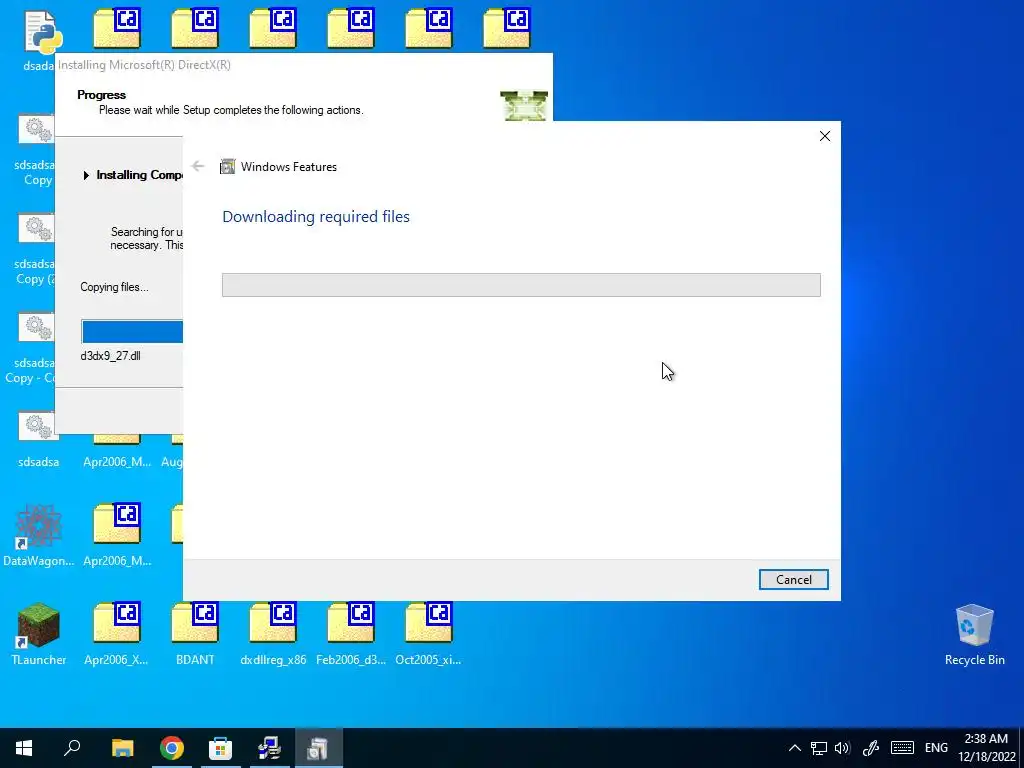Open the Windows Start menu
Screen dimensions: 1024x768
point(24,748)
